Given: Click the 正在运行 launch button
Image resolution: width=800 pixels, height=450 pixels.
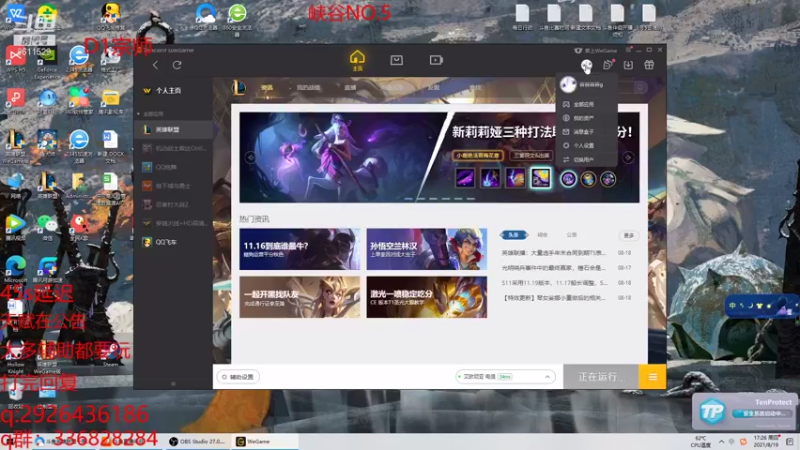Looking at the screenshot, I should [601, 377].
